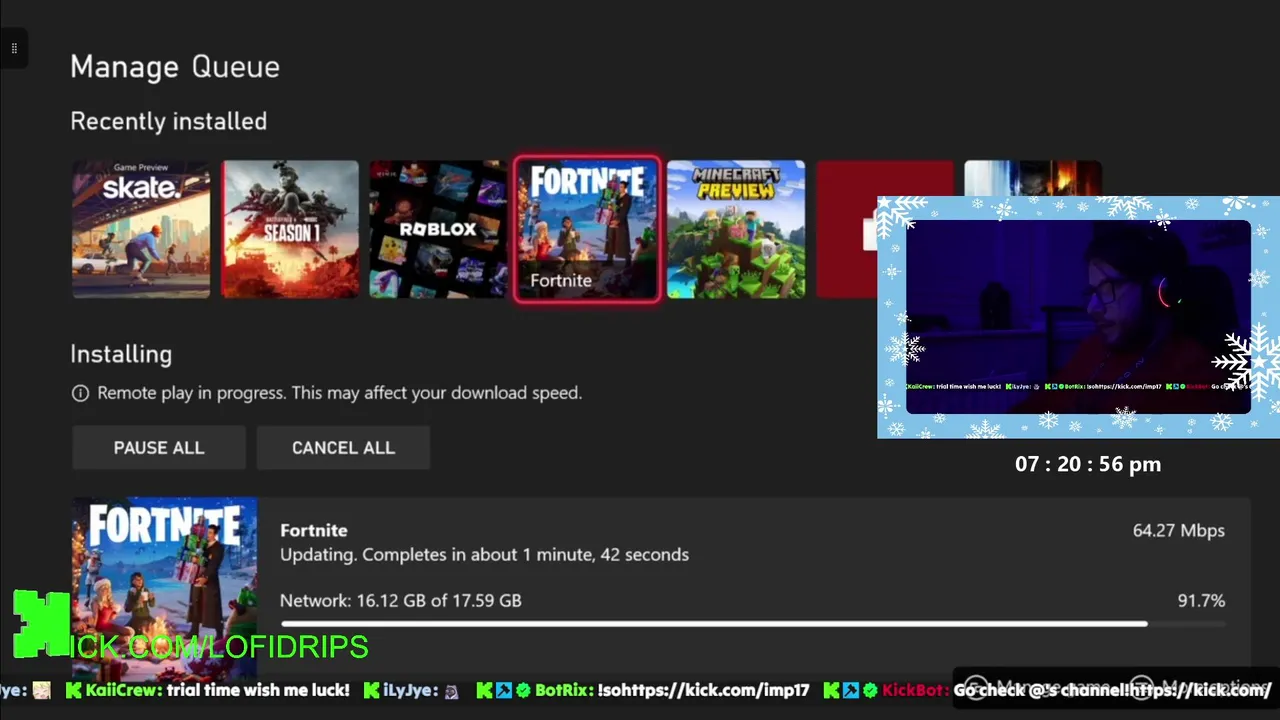Click the Fortnite update progress bar
Screen dimensions: 1280x720
(x=752, y=624)
